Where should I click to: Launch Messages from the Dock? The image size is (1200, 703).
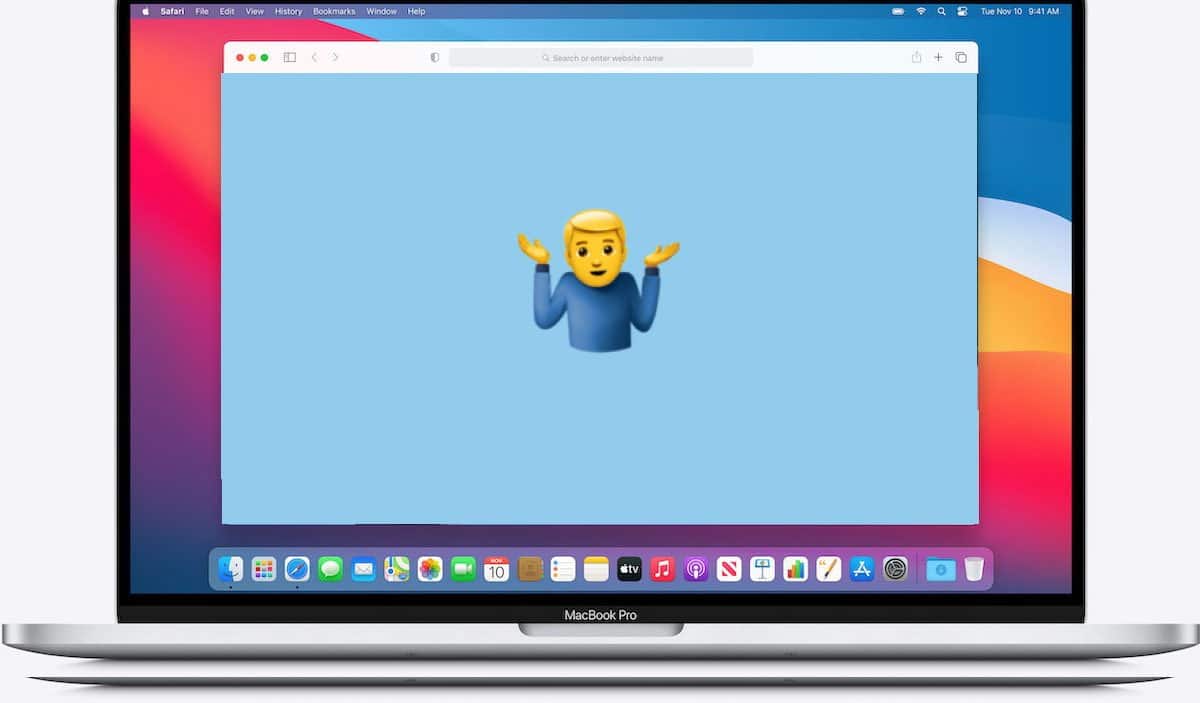pos(330,569)
